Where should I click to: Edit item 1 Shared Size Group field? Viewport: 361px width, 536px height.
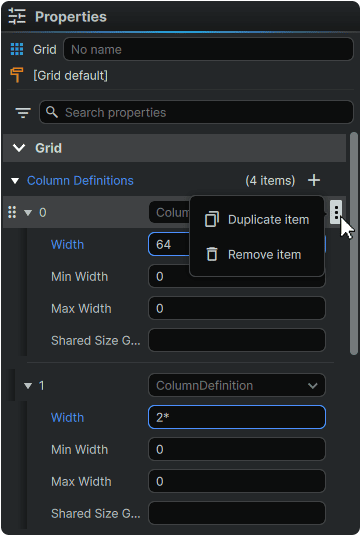[x=237, y=513]
